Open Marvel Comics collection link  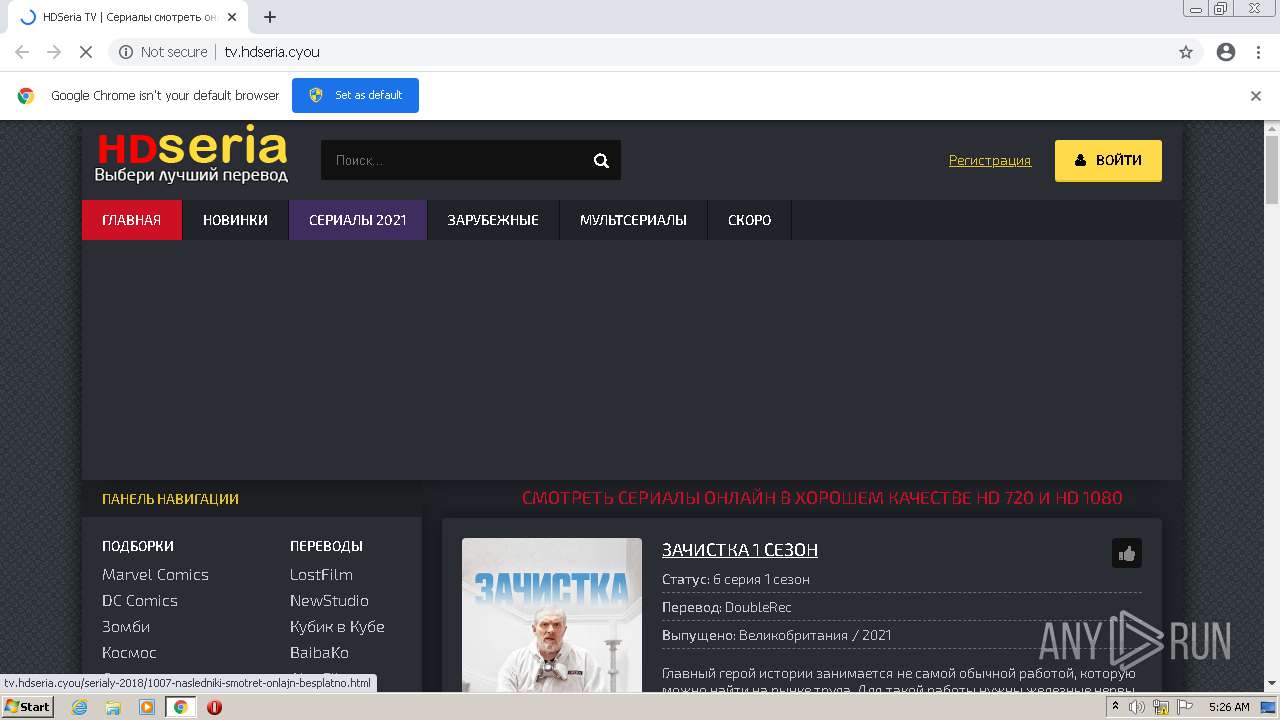point(155,574)
